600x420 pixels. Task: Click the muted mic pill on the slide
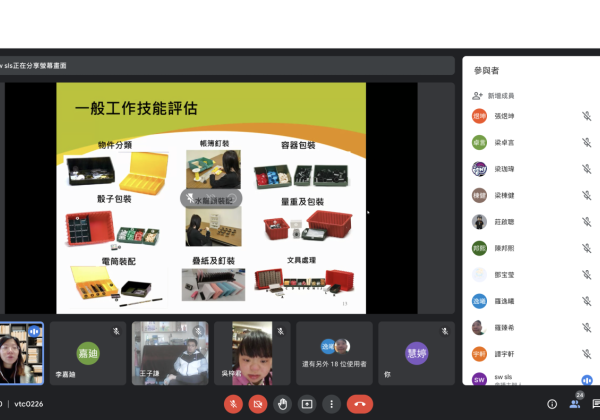pyautogui.click(x=211, y=199)
